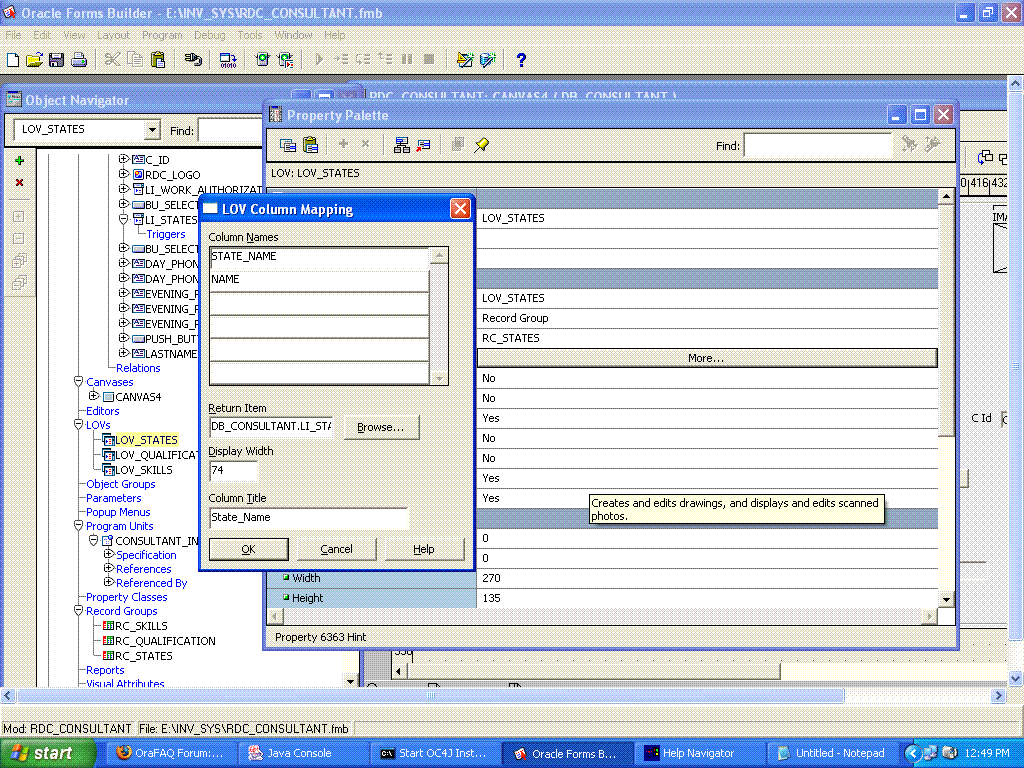The height and width of the screenshot is (768, 1024).
Task: Click the More... button in Property Palette
Action: click(707, 358)
